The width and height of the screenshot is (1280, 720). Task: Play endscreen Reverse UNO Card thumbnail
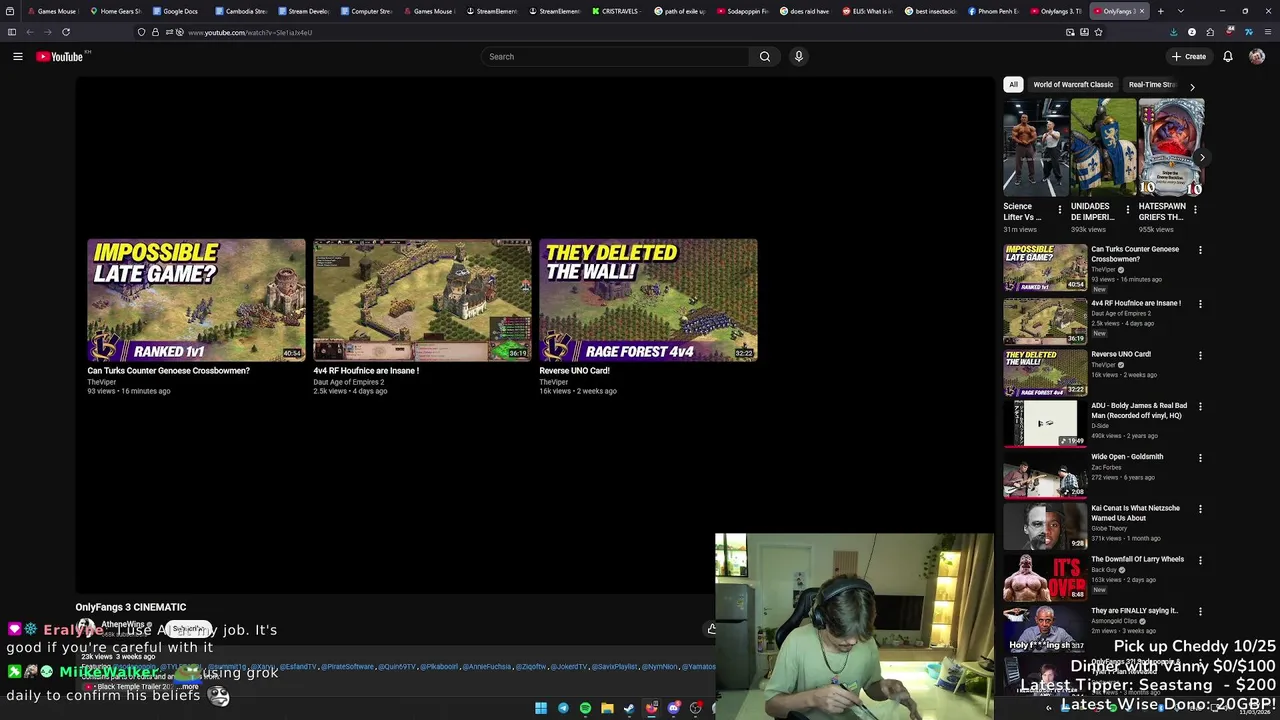[648, 299]
